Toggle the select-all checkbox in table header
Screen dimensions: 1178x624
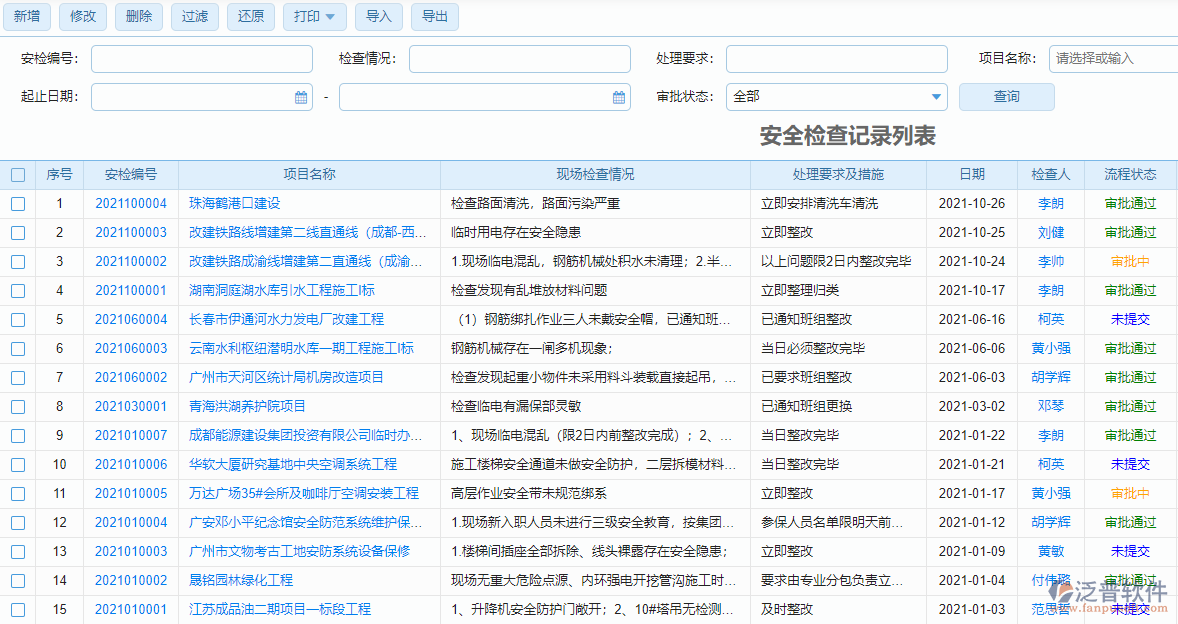17,174
